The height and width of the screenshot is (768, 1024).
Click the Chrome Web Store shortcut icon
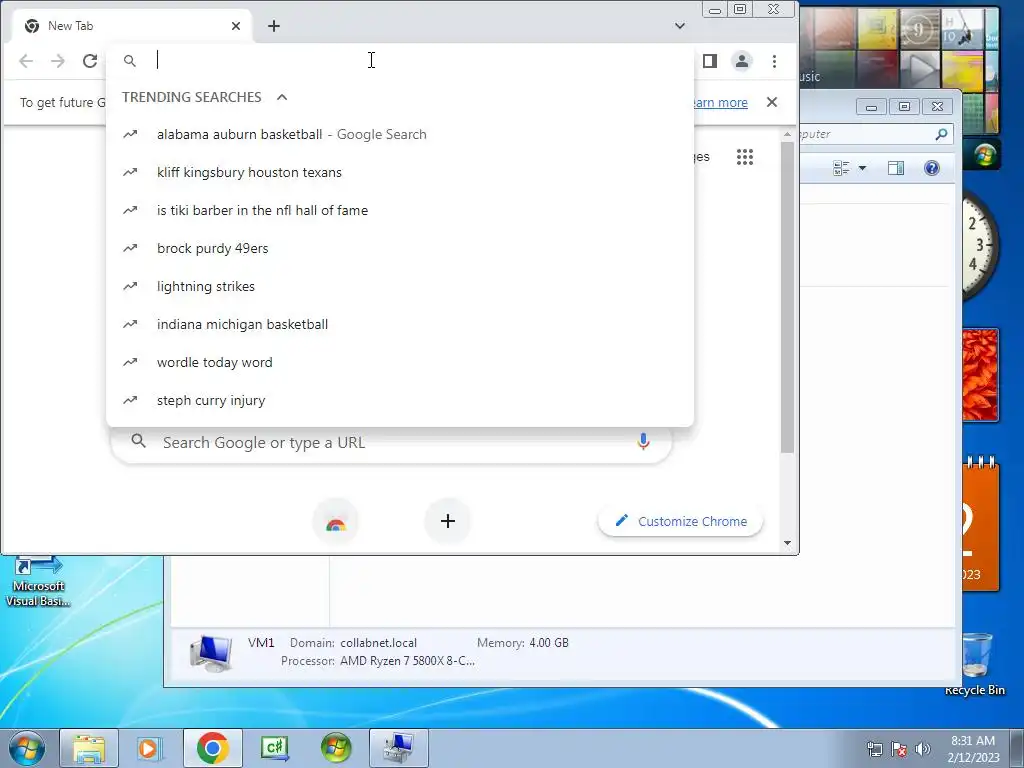click(336, 521)
